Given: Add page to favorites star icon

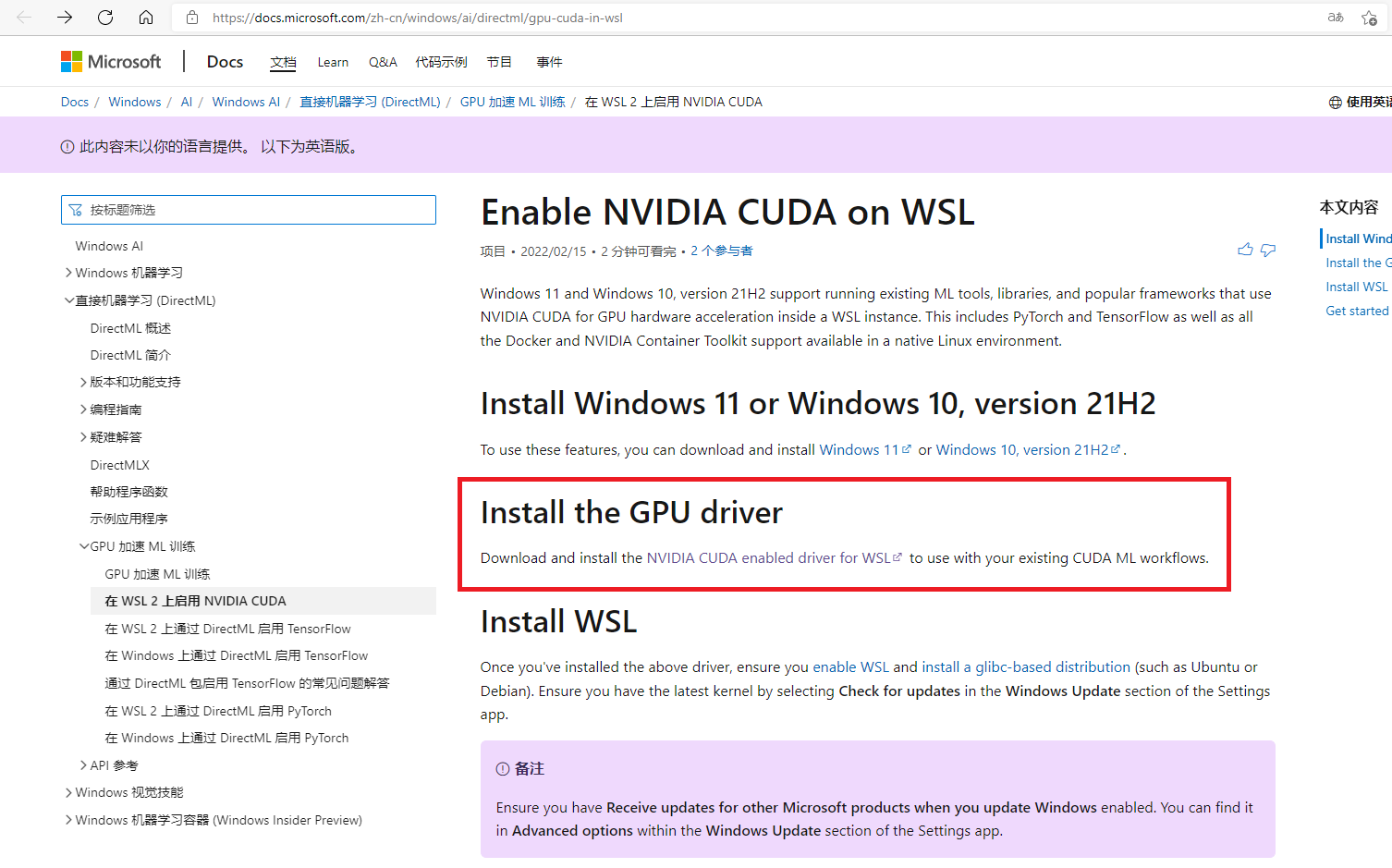Looking at the screenshot, I should pyautogui.click(x=1369, y=18).
